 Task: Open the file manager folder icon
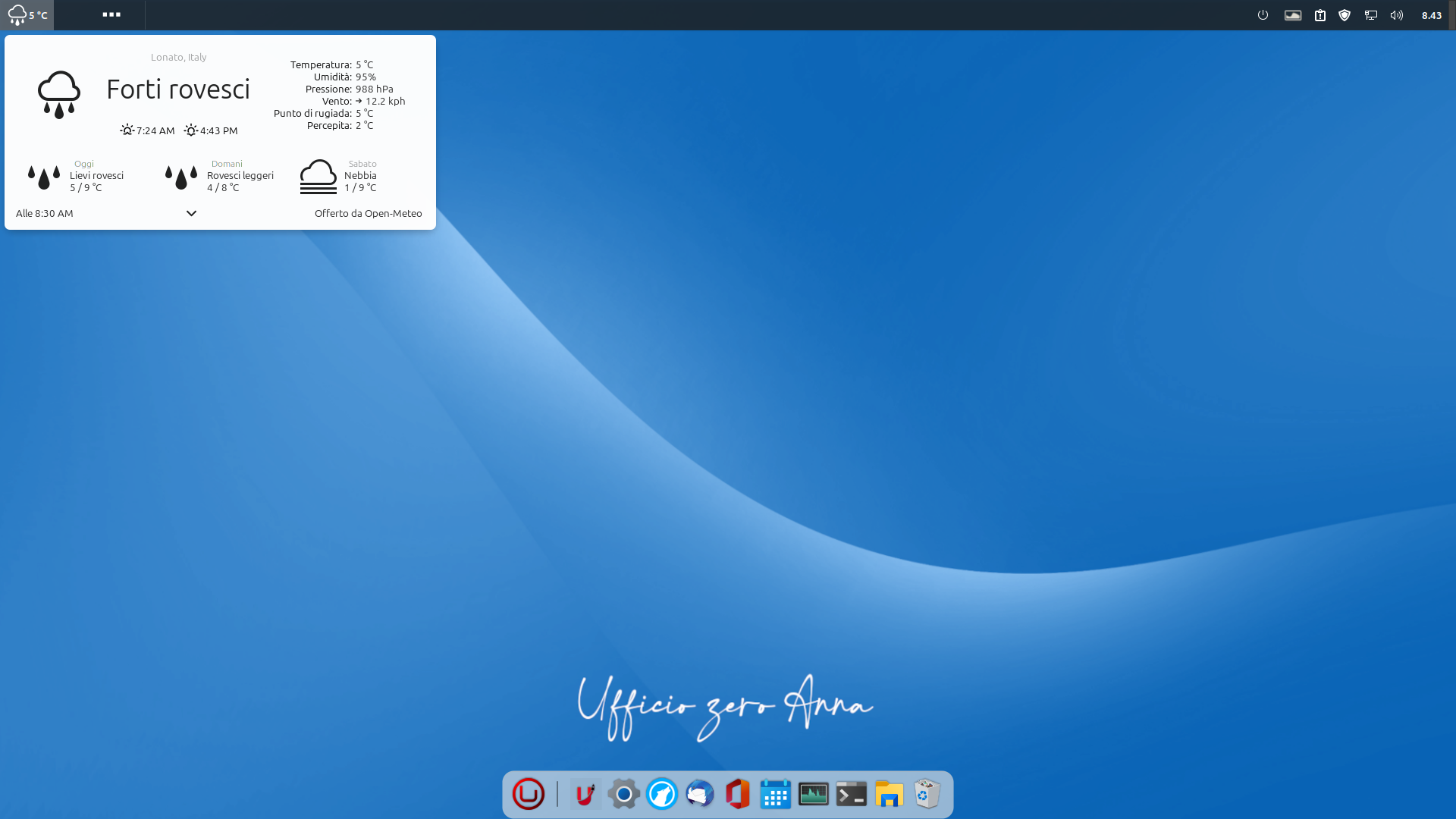pos(889,794)
